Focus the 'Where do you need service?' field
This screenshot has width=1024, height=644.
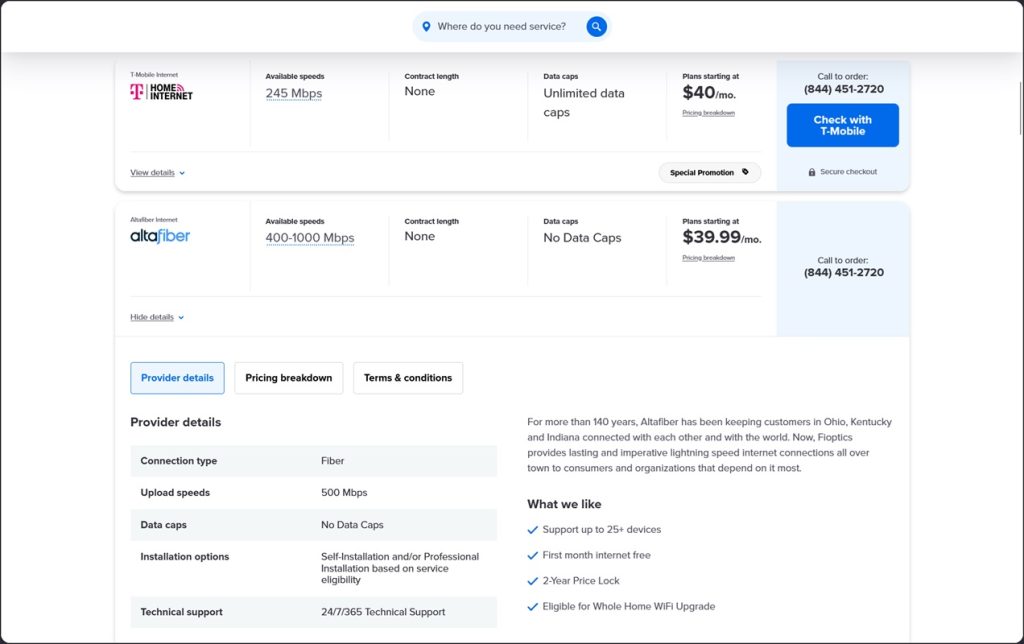pyautogui.click(x=502, y=27)
